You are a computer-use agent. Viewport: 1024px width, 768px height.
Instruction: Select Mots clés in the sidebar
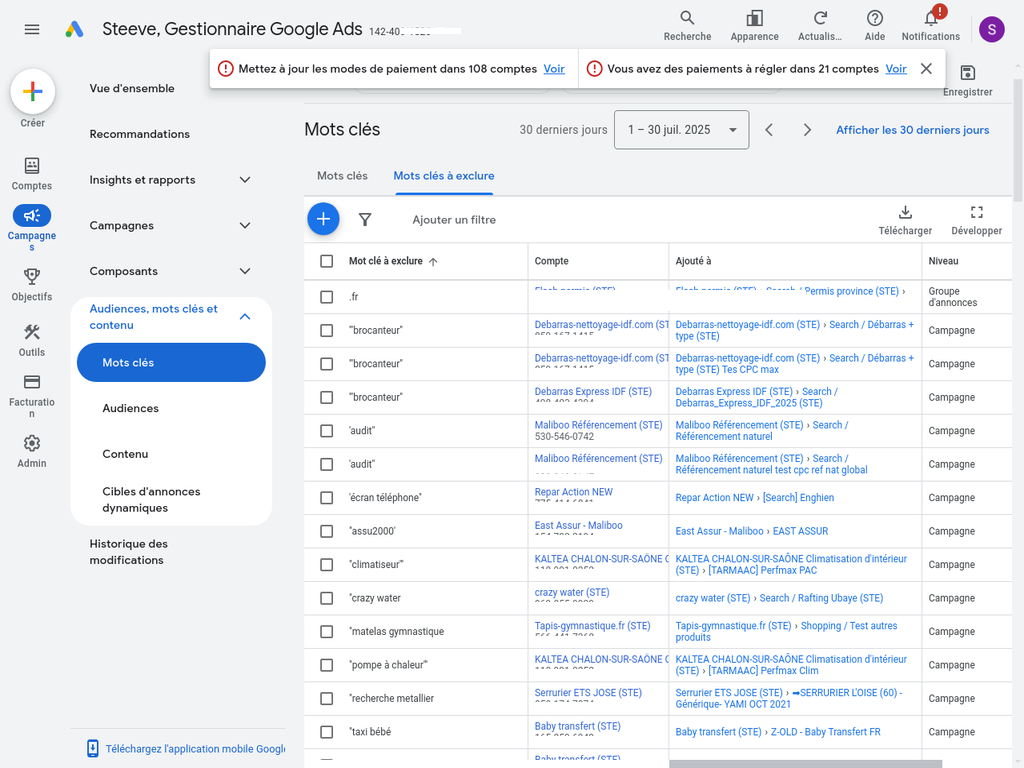171,362
